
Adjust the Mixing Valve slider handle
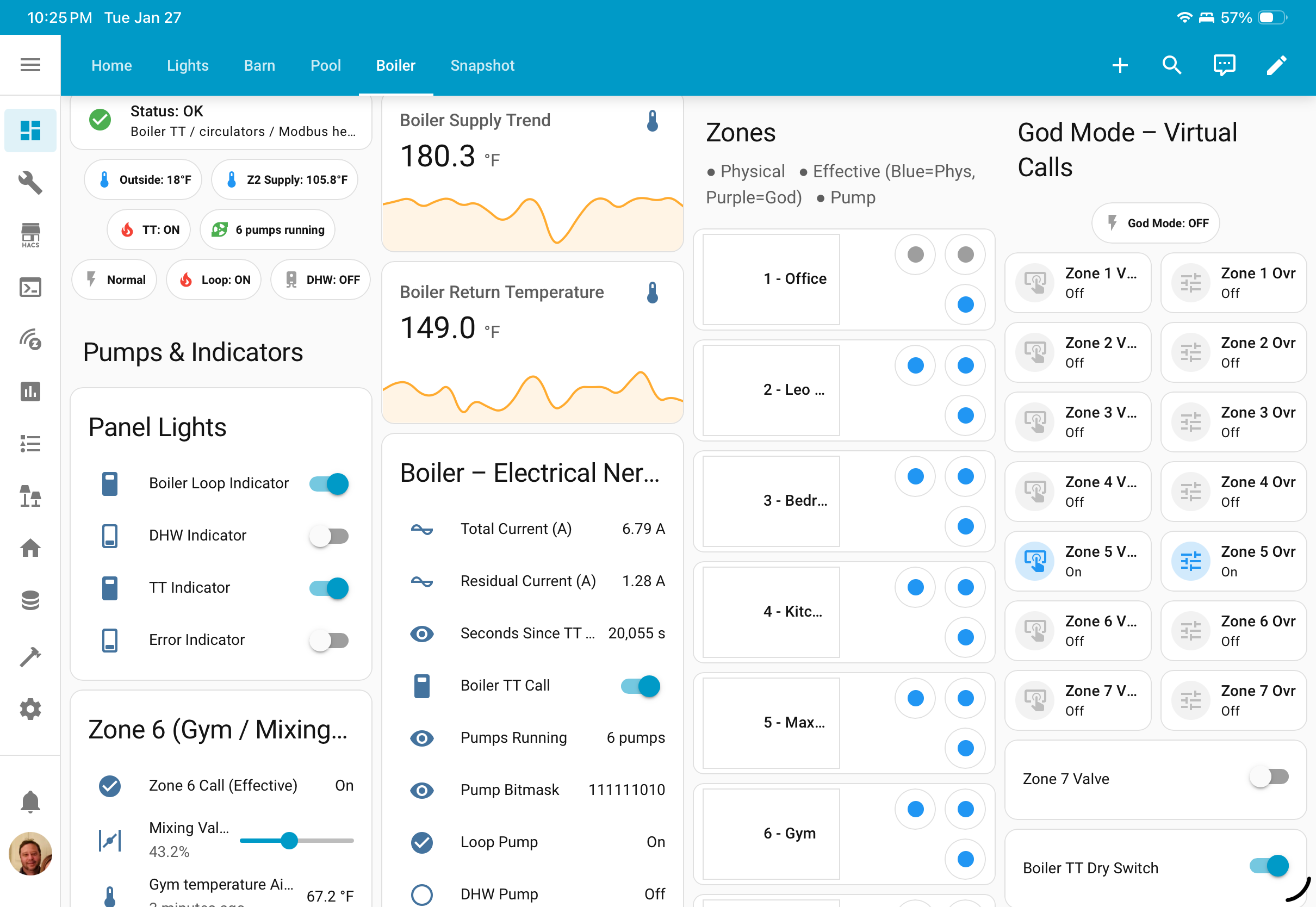(289, 840)
